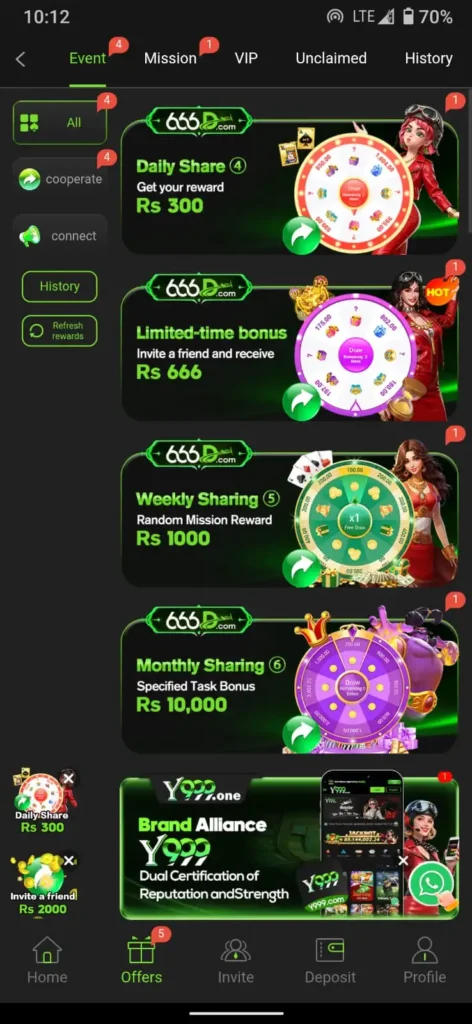Click the Refresh rewards button
The width and height of the screenshot is (472, 1024).
59,330
